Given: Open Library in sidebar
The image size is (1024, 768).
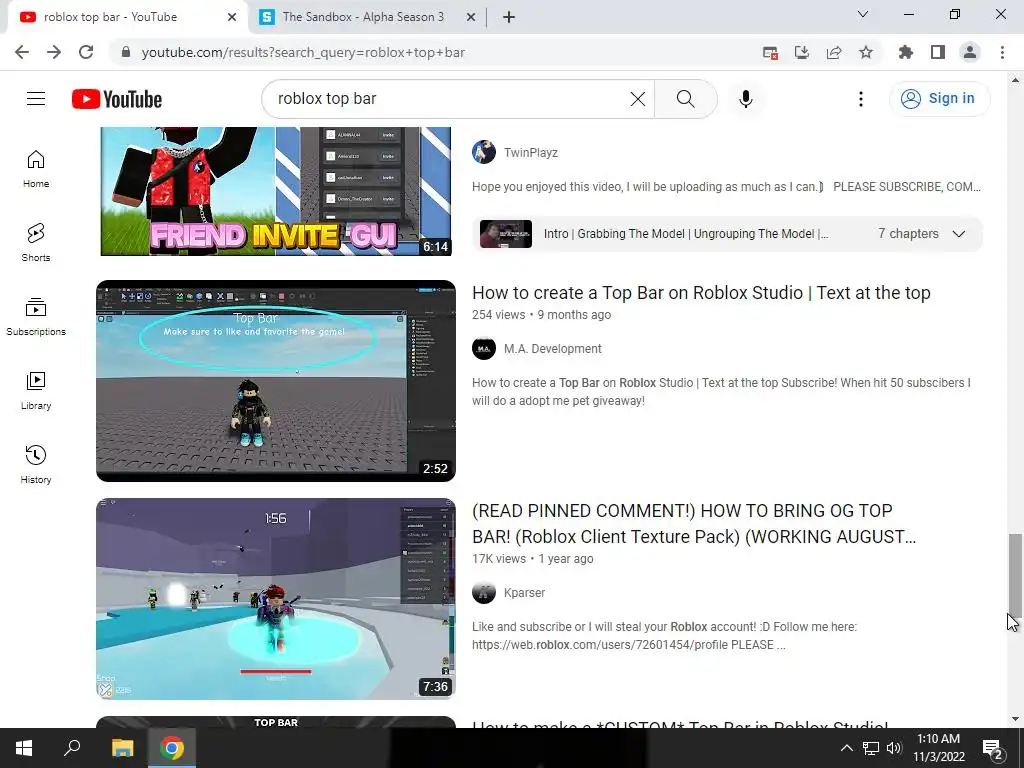Looking at the screenshot, I should [x=36, y=391].
